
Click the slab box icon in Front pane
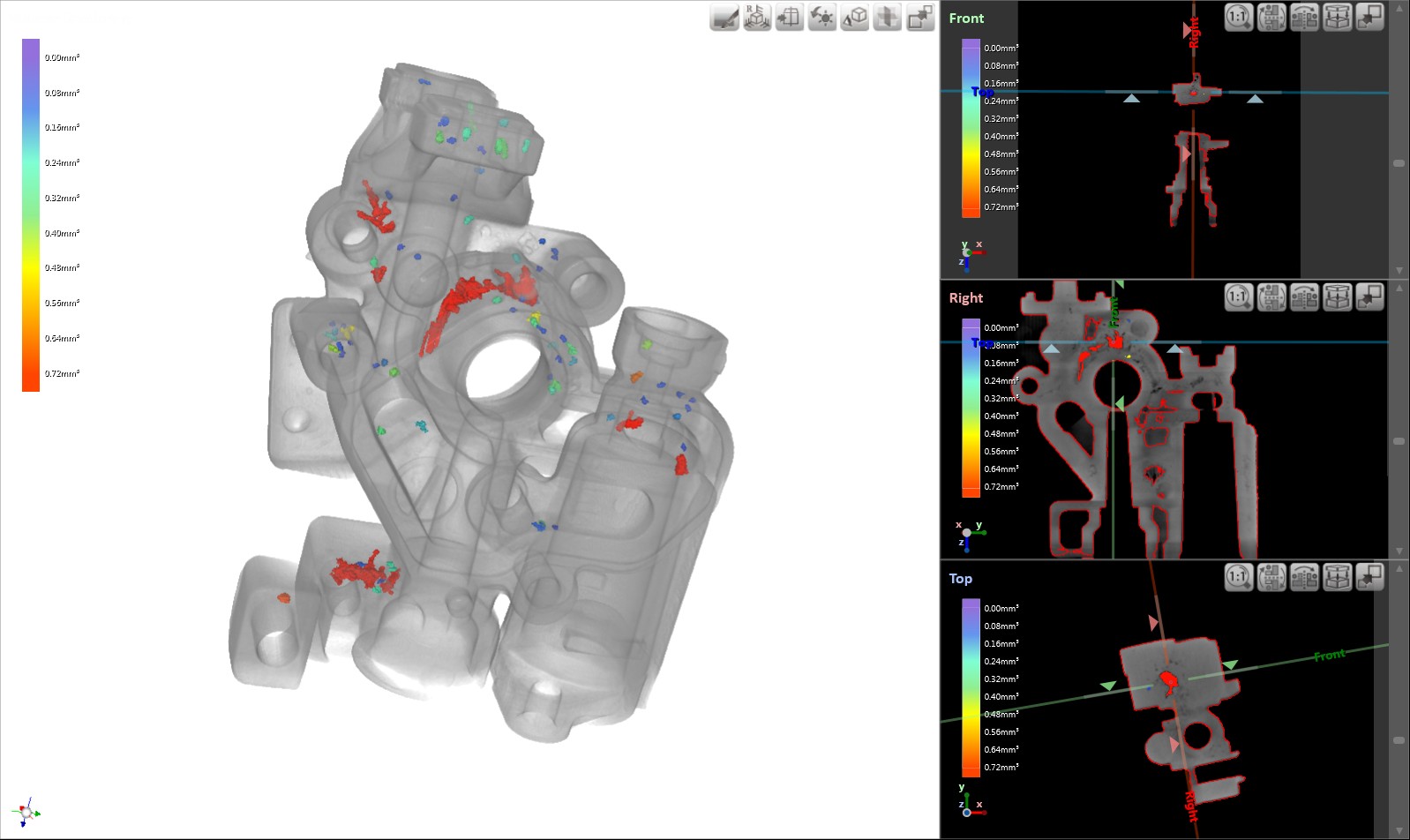click(1337, 17)
